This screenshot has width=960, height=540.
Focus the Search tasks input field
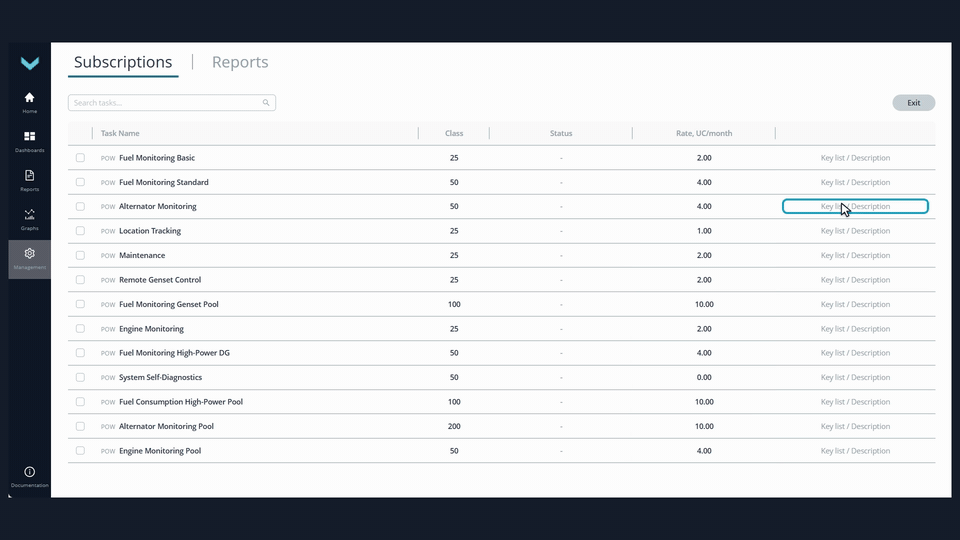[x=171, y=103]
